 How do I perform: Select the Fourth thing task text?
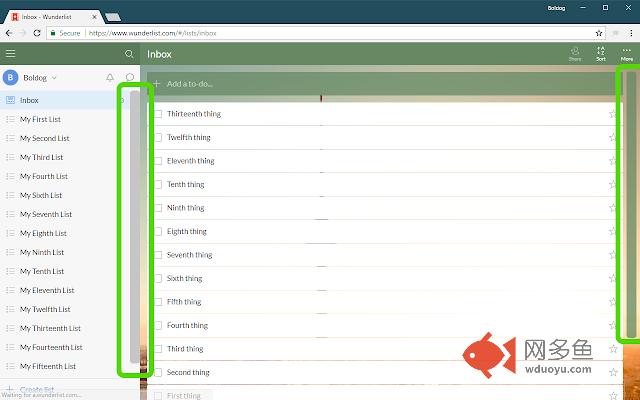pyautogui.click(x=187, y=325)
